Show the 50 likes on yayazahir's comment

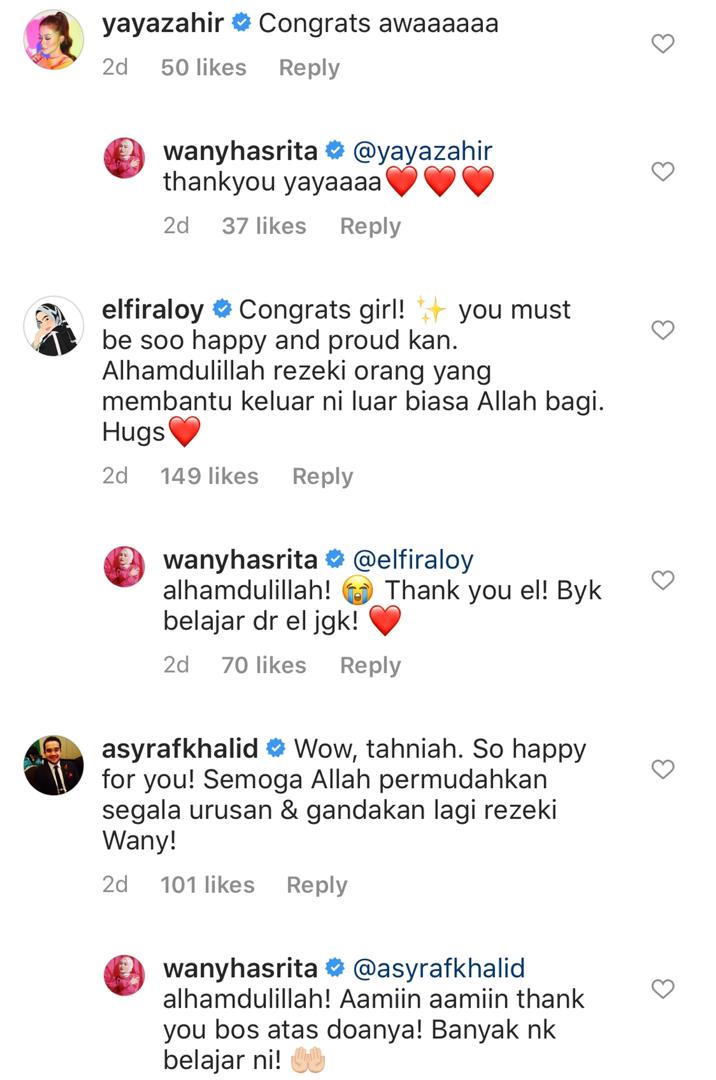(203, 68)
